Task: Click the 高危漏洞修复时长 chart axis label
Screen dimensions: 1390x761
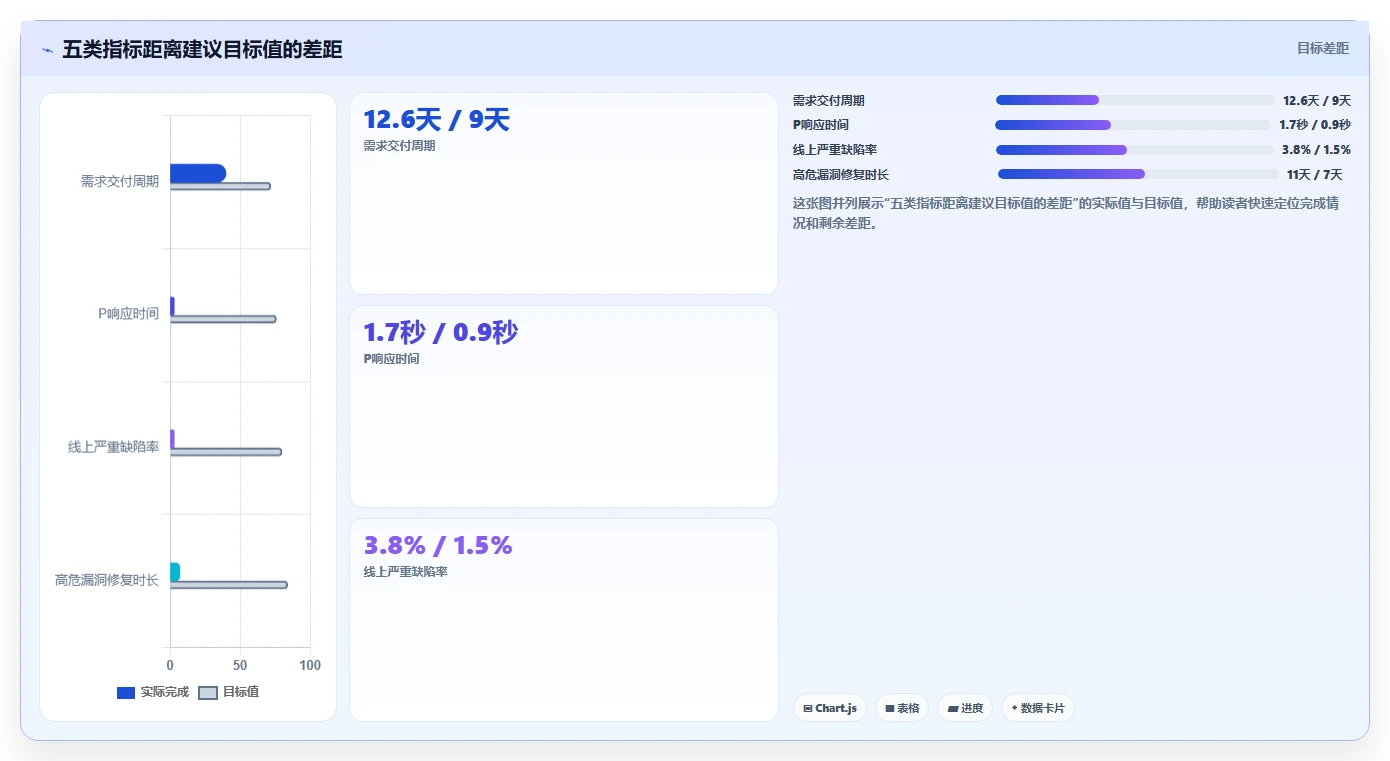Action: pyautogui.click(x=107, y=580)
